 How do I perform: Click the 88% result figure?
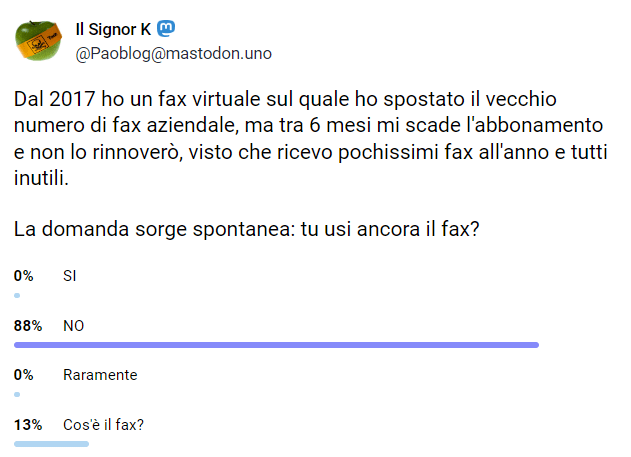(x=28, y=325)
